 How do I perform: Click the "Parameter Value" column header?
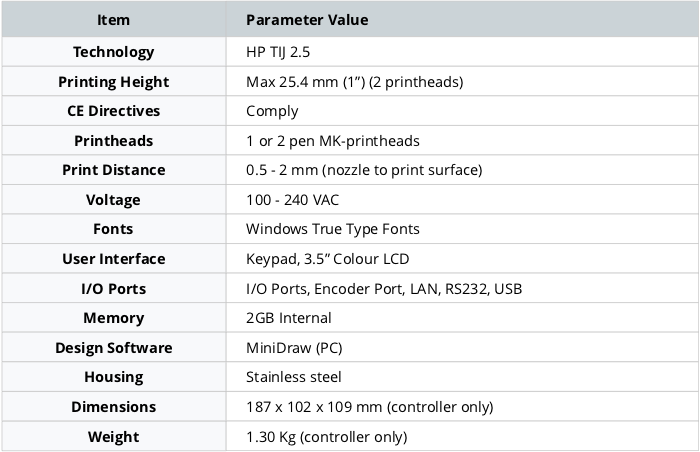[x=307, y=20]
